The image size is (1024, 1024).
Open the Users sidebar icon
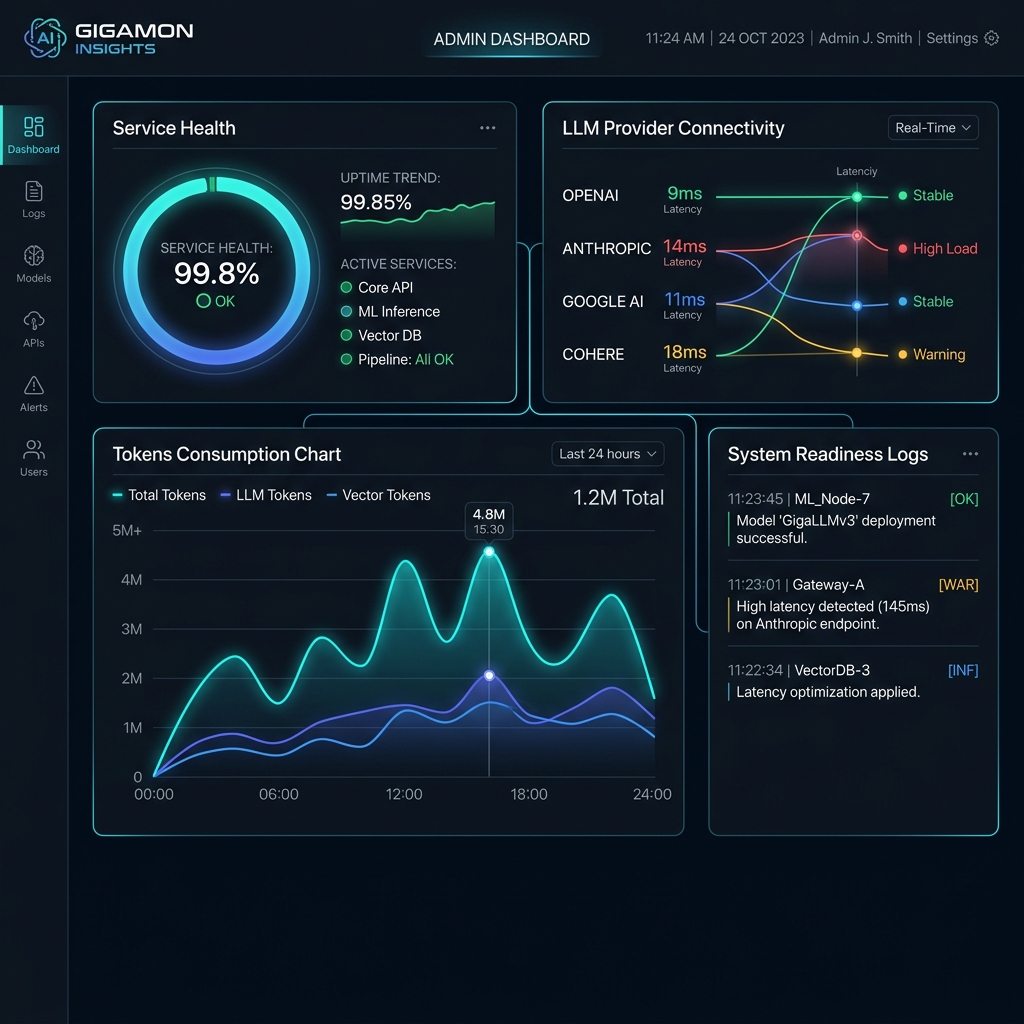33,449
